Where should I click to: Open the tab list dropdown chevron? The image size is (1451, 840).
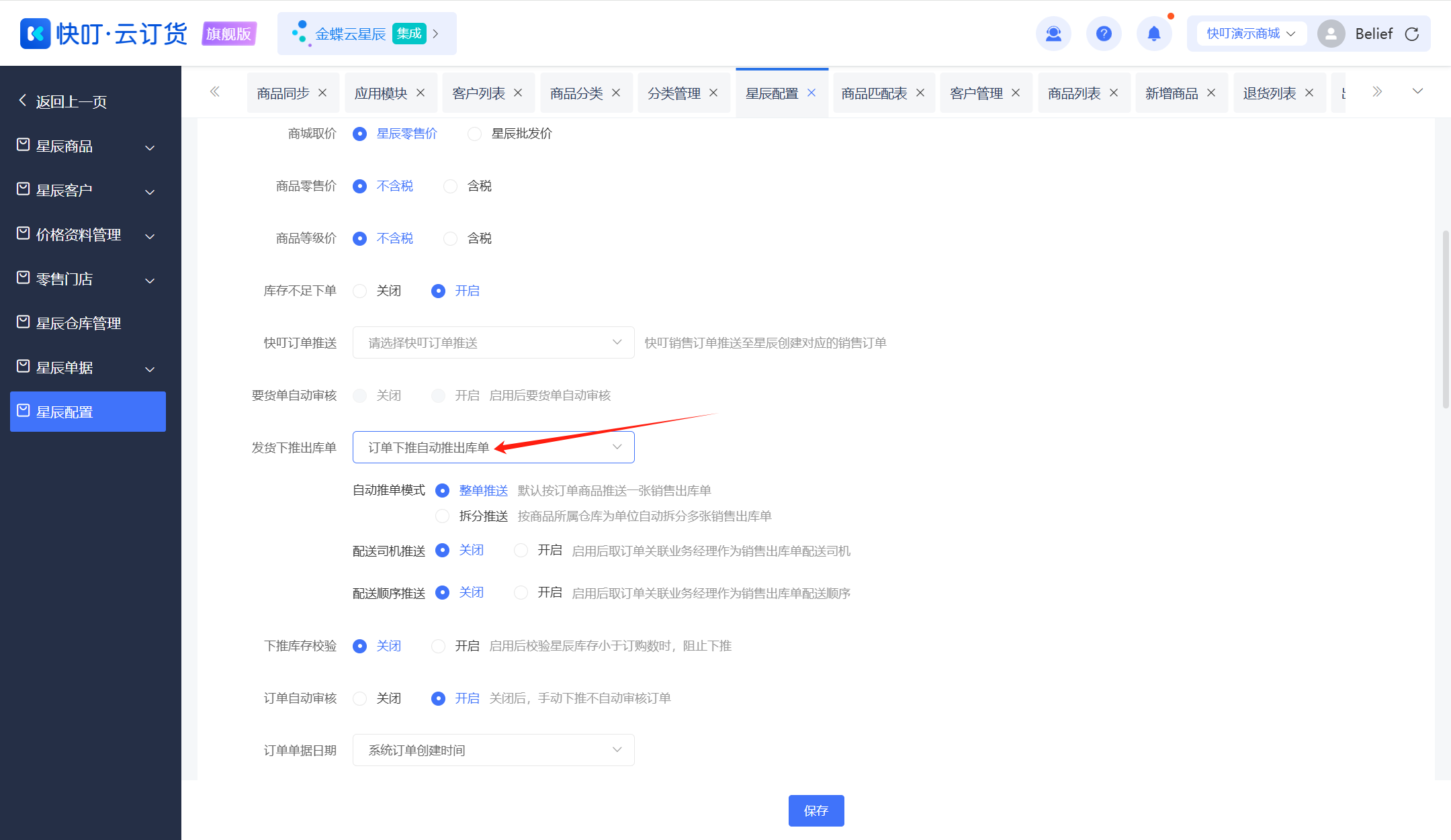(x=1417, y=91)
